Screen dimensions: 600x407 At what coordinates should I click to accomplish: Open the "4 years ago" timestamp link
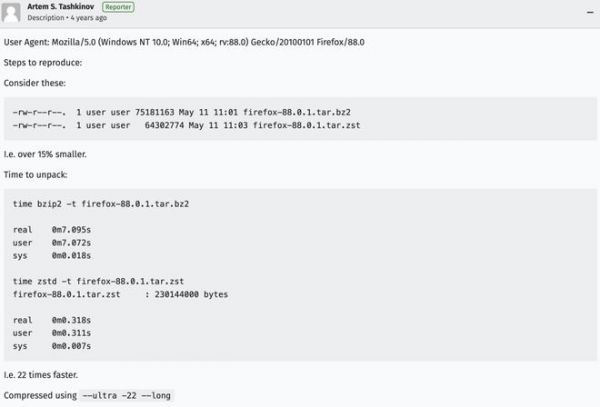point(88,18)
